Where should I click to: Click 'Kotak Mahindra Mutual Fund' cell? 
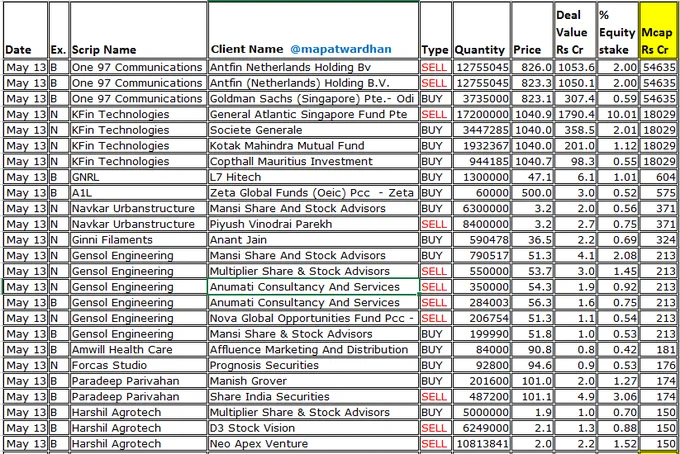point(314,146)
